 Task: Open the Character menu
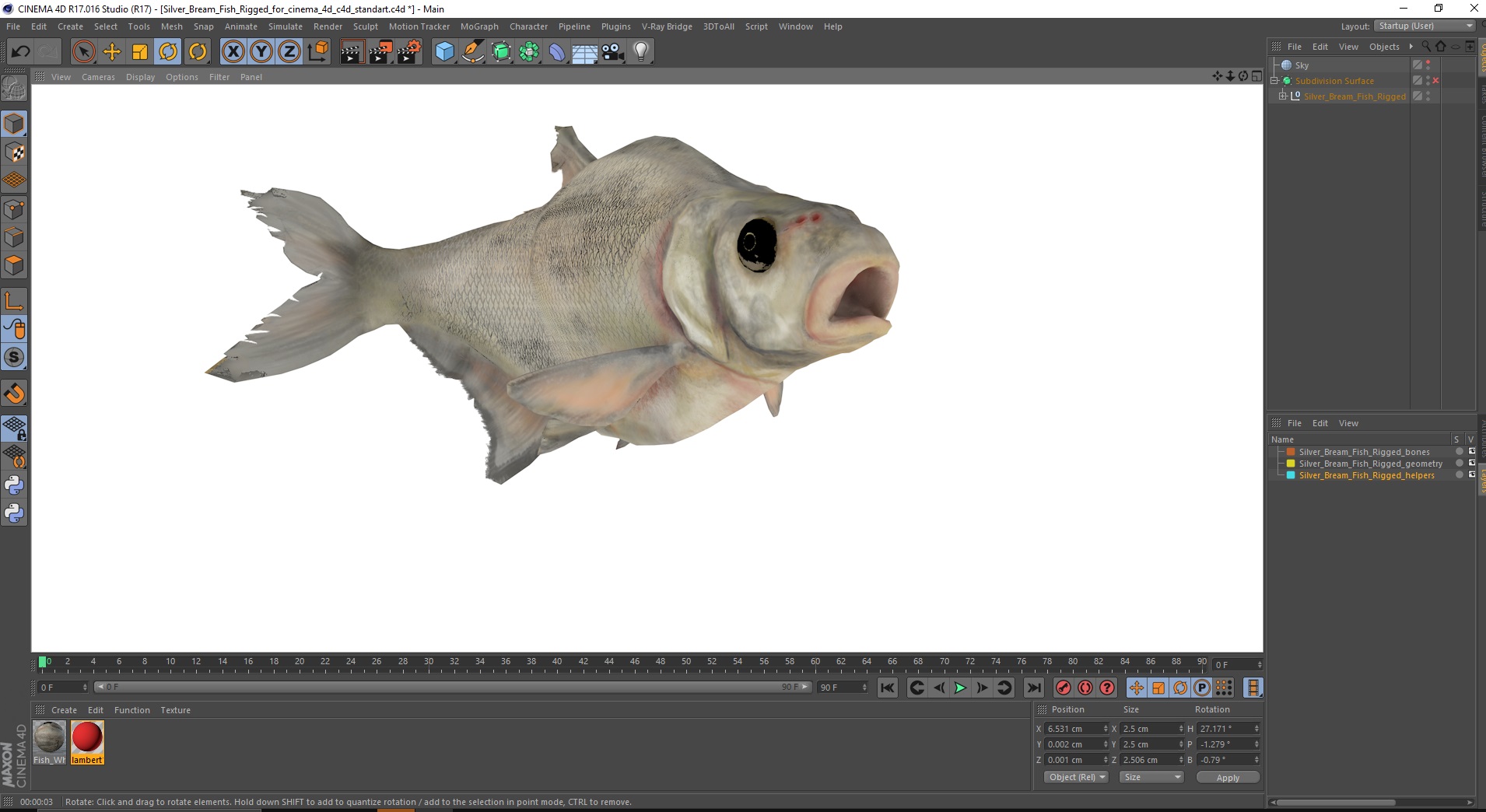(528, 26)
